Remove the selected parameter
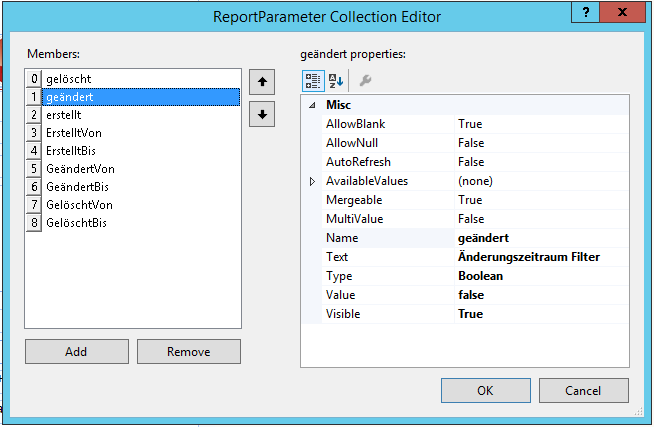This screenshot has width=654, height=427. tap(188, 352)
